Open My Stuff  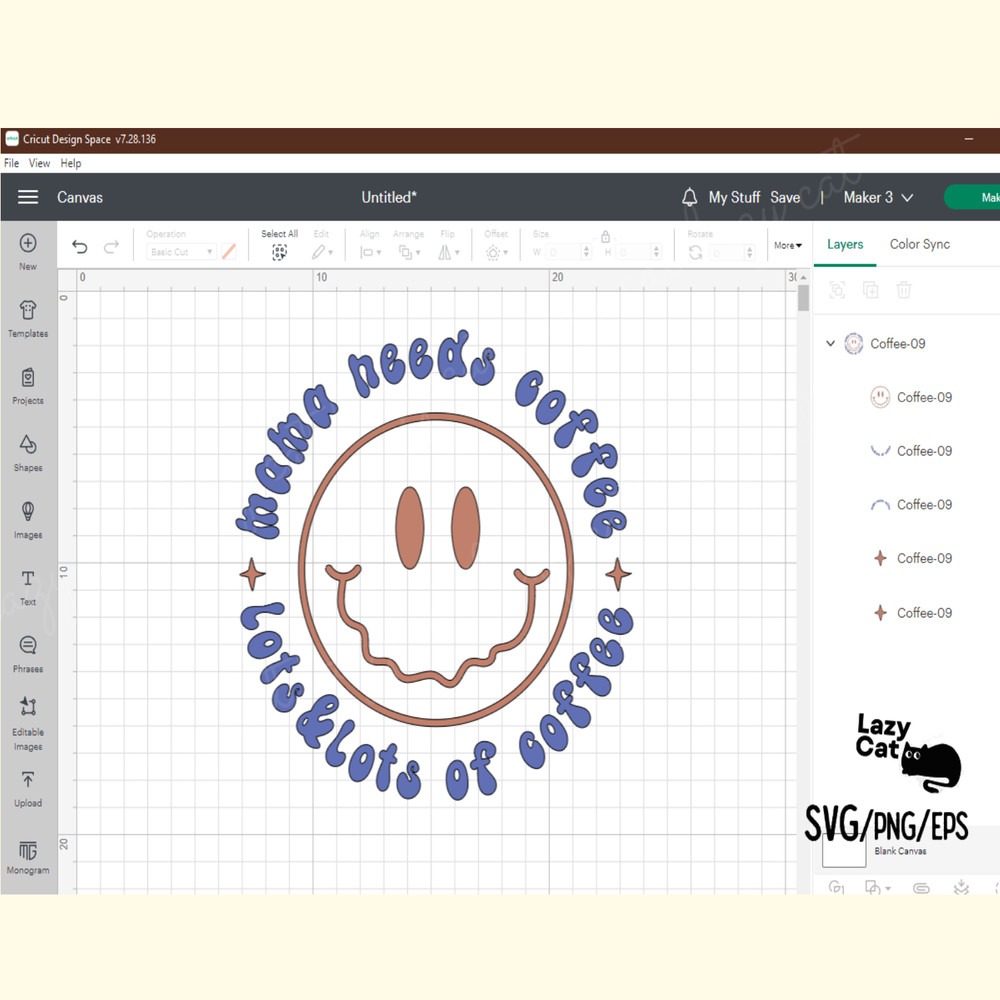coord(735,197)
